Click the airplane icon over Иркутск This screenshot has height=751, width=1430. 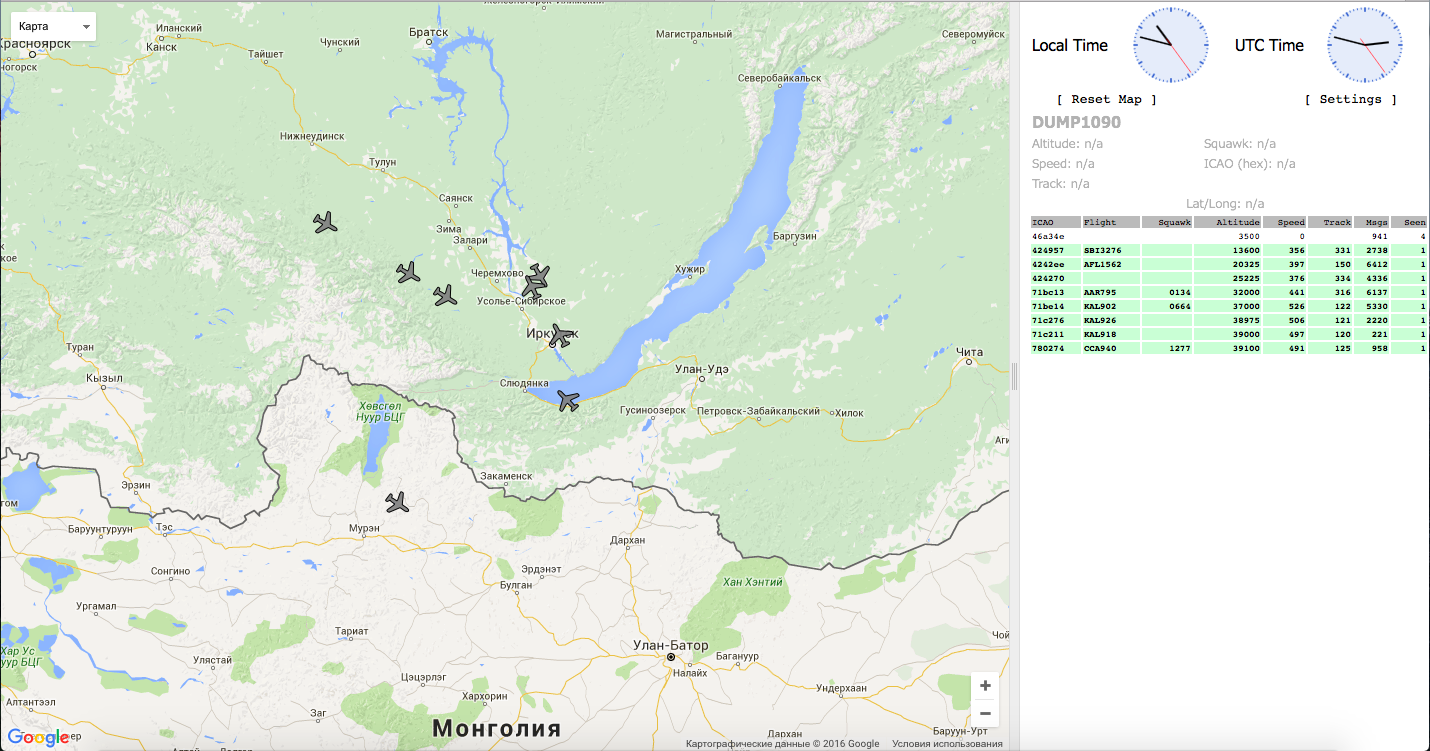[561, 337]
